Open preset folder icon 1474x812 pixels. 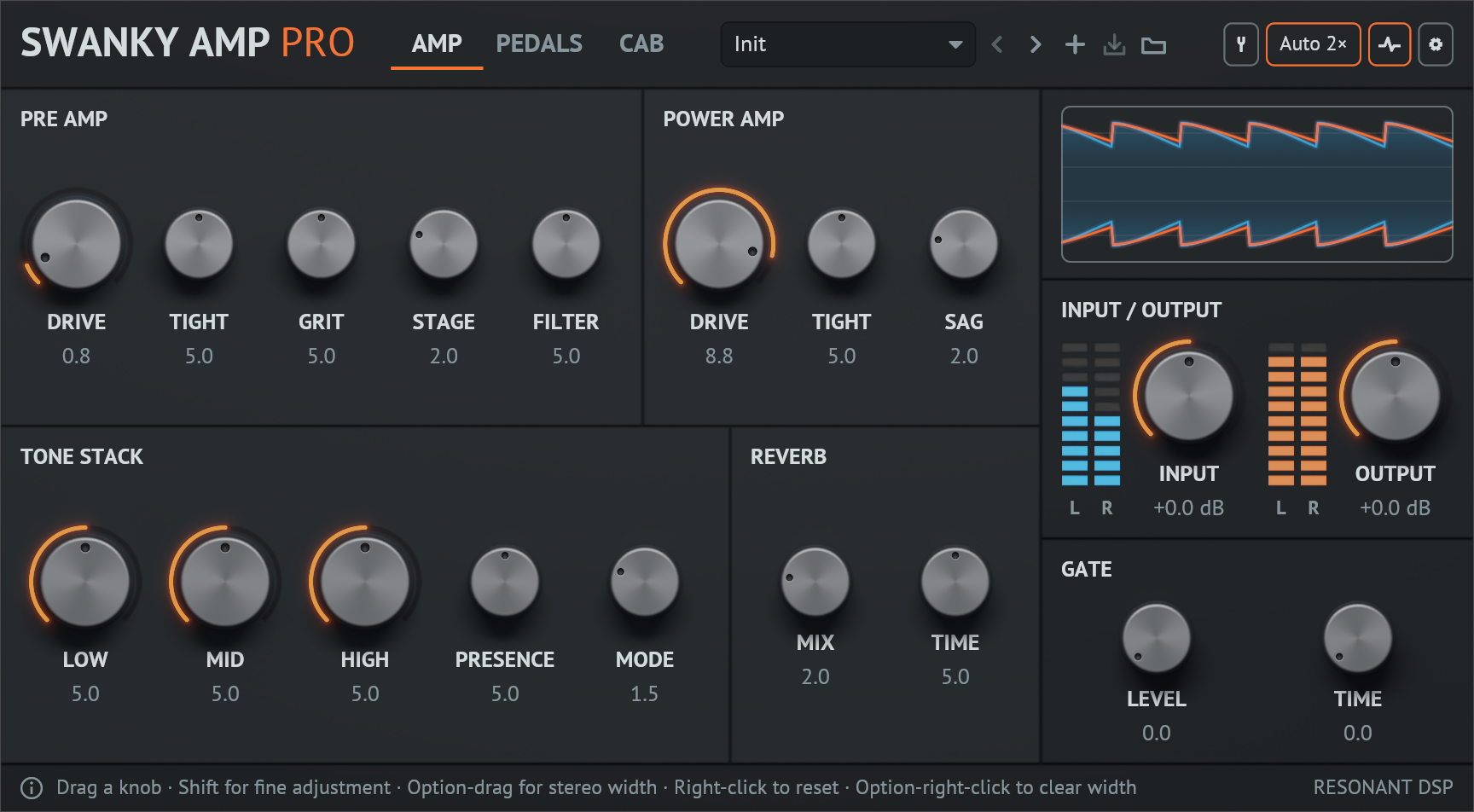point(1153,45)
